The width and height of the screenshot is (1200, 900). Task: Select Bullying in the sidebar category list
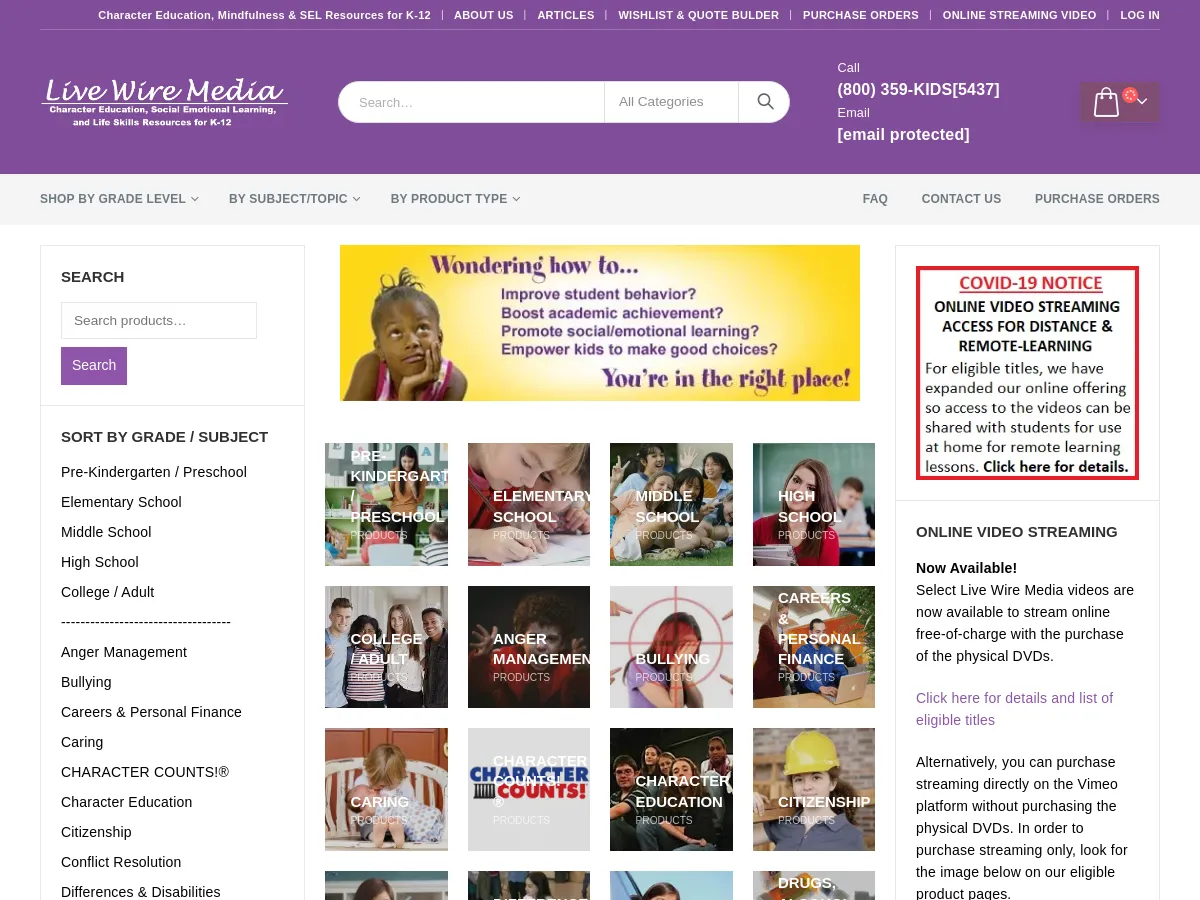coord(86,682)
